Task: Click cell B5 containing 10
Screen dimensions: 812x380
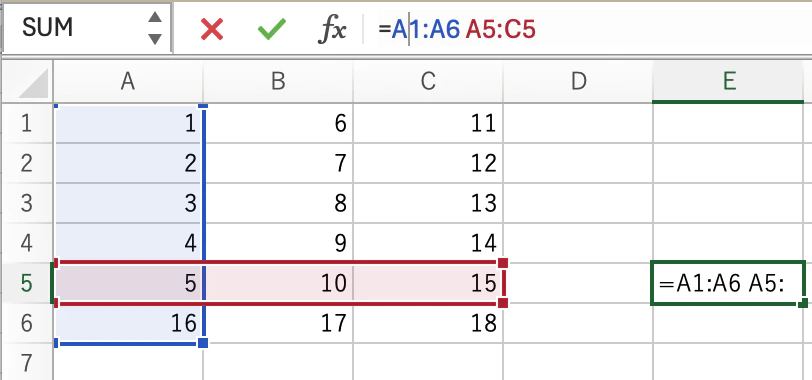Action: [278, 283]
